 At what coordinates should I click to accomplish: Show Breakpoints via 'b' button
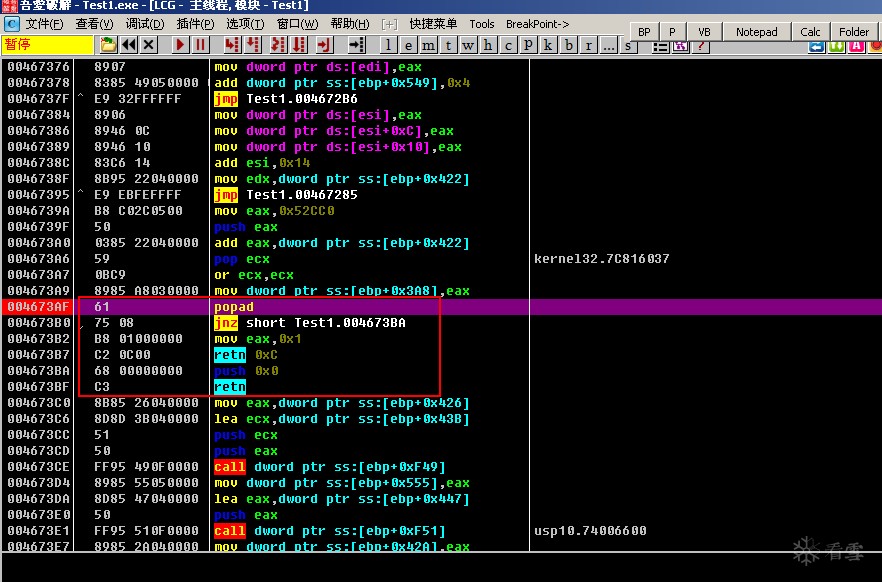[569, 45]
